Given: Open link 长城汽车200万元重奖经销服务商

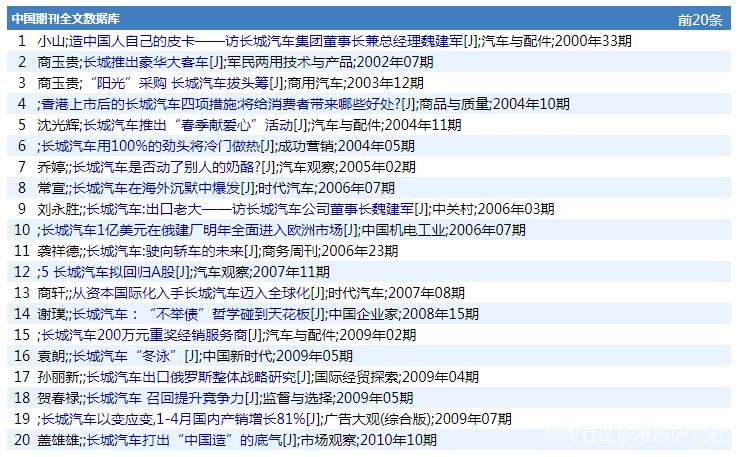Looking at the screenshot, I should [144, 335].
